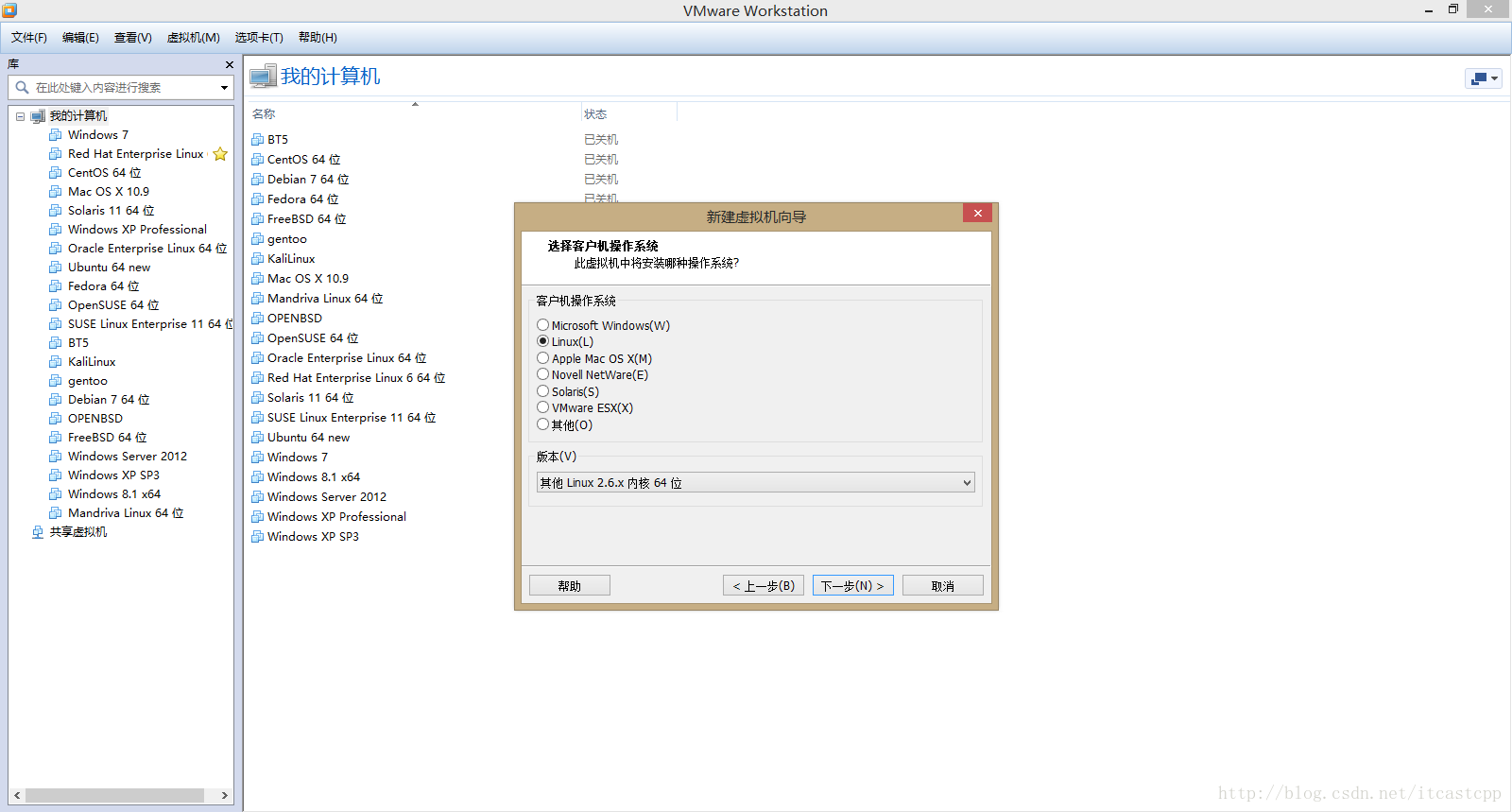Click the VM icon beside Debian 7 64 位 in main list

pyautogui.click(x=257, y=180)
